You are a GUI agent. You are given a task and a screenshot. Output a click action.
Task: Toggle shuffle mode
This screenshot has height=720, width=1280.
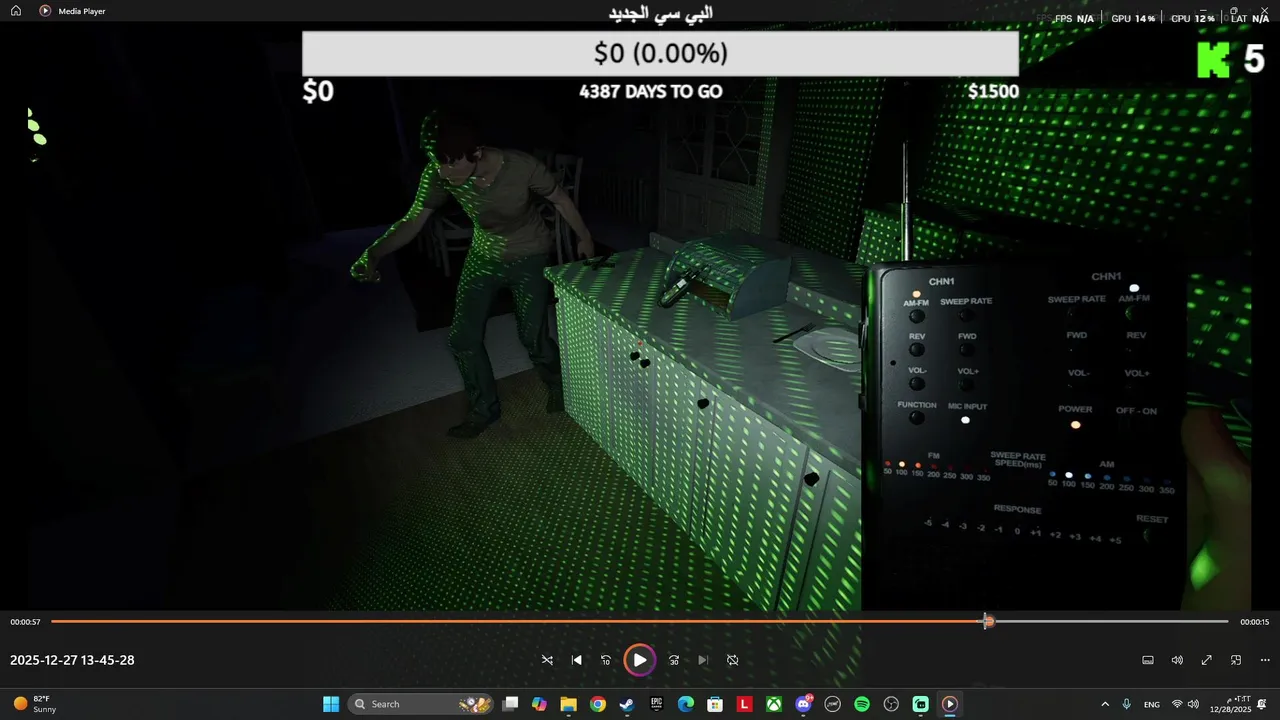click(x=547, y=660)
